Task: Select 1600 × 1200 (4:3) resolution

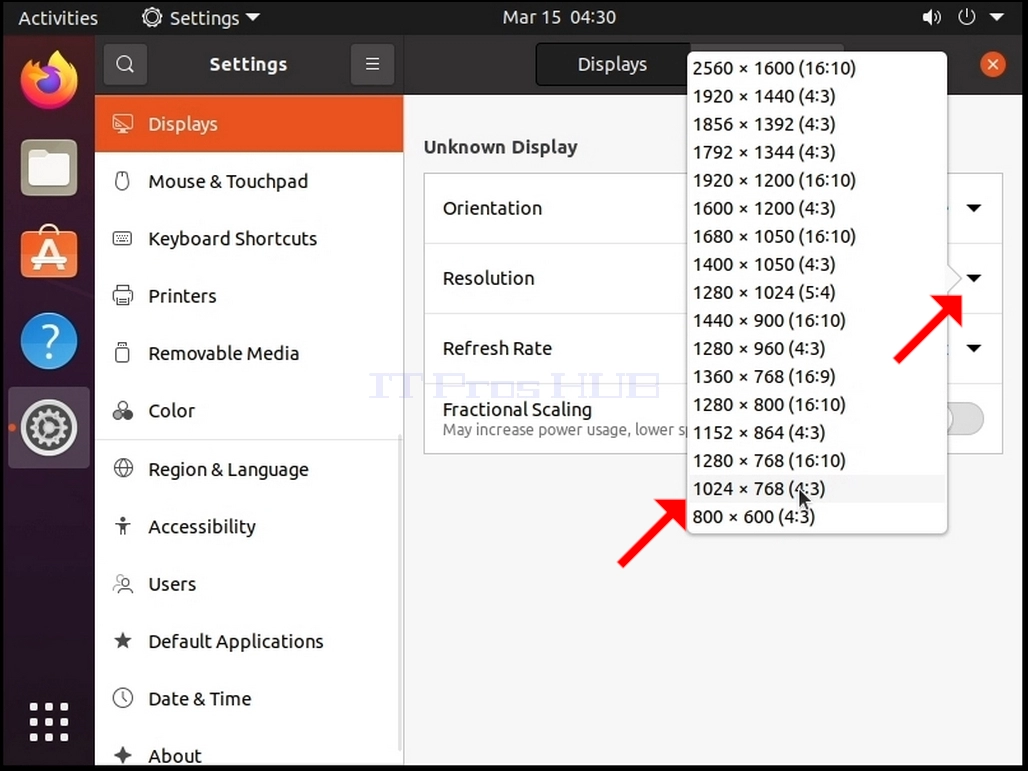Action: click(x=817, y=208)
